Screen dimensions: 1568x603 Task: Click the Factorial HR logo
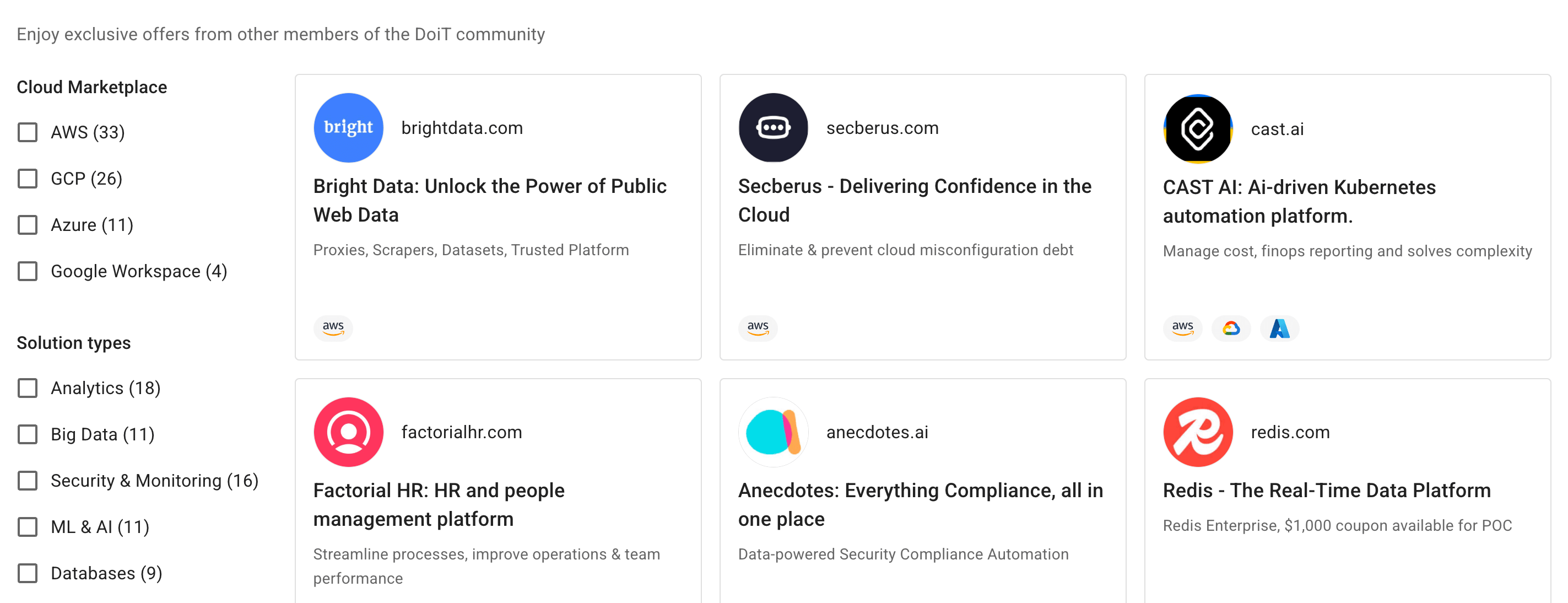[348, 432]
